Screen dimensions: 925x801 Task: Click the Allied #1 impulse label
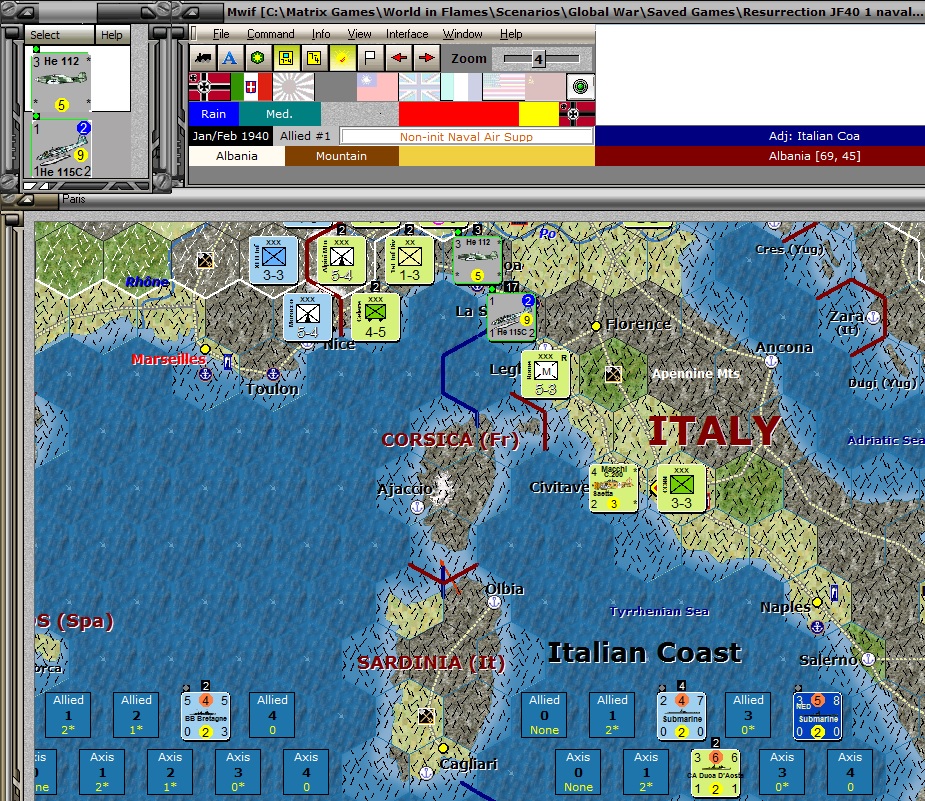pos(305,136)
